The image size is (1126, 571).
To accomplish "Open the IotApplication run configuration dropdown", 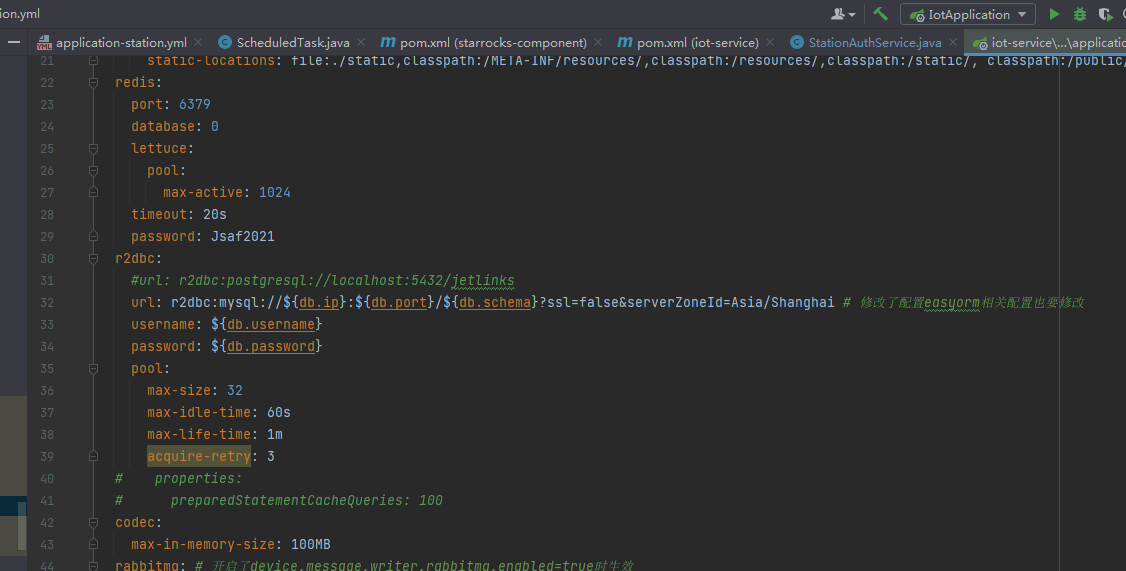I will pos(967,14).
